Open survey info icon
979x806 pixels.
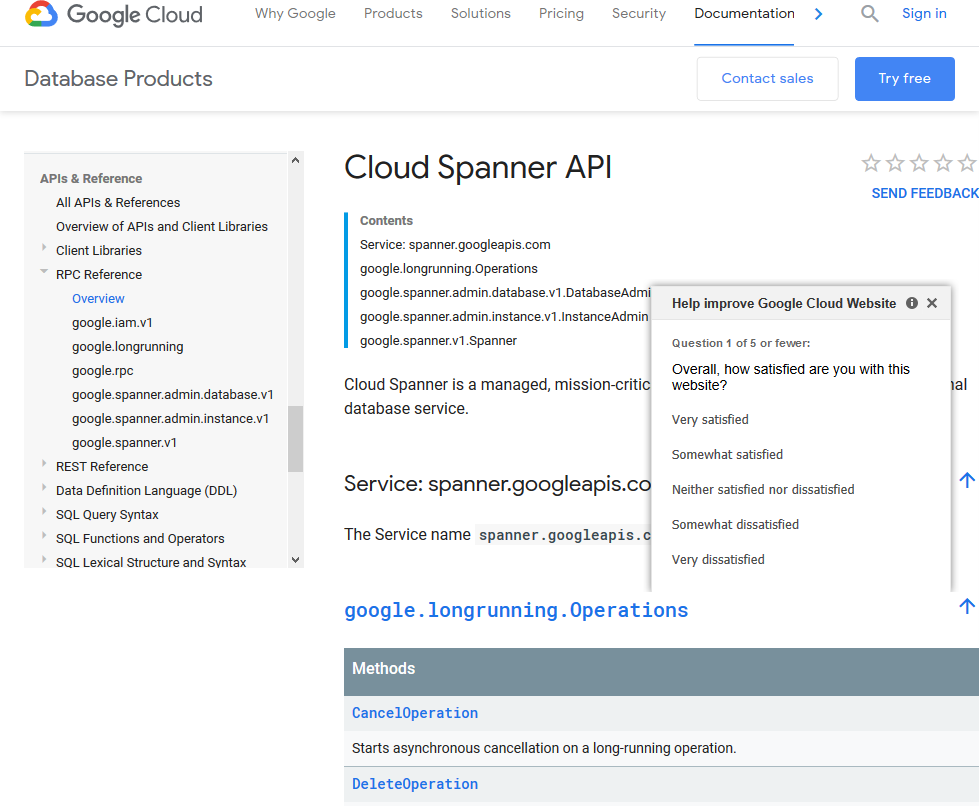click(912, 303)
